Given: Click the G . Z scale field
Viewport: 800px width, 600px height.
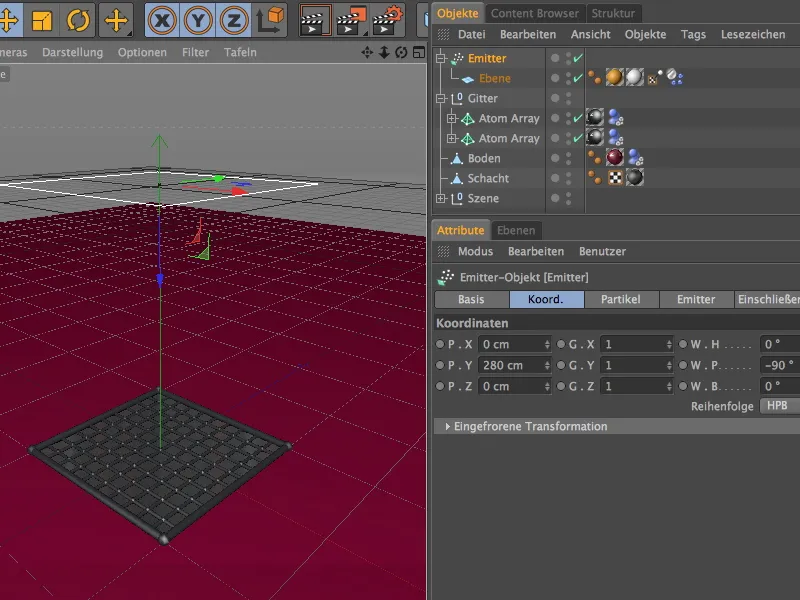Looking at the screenshot, I should coord(637,386).
